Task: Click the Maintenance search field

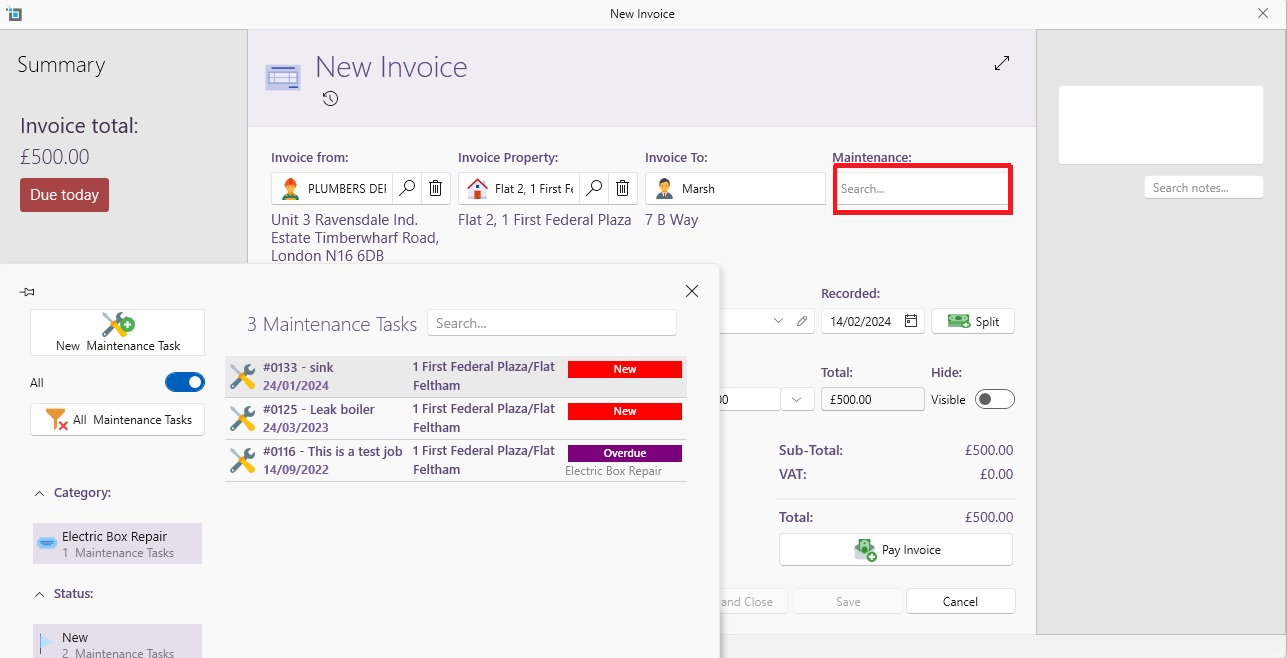Action: coord(921,188)
